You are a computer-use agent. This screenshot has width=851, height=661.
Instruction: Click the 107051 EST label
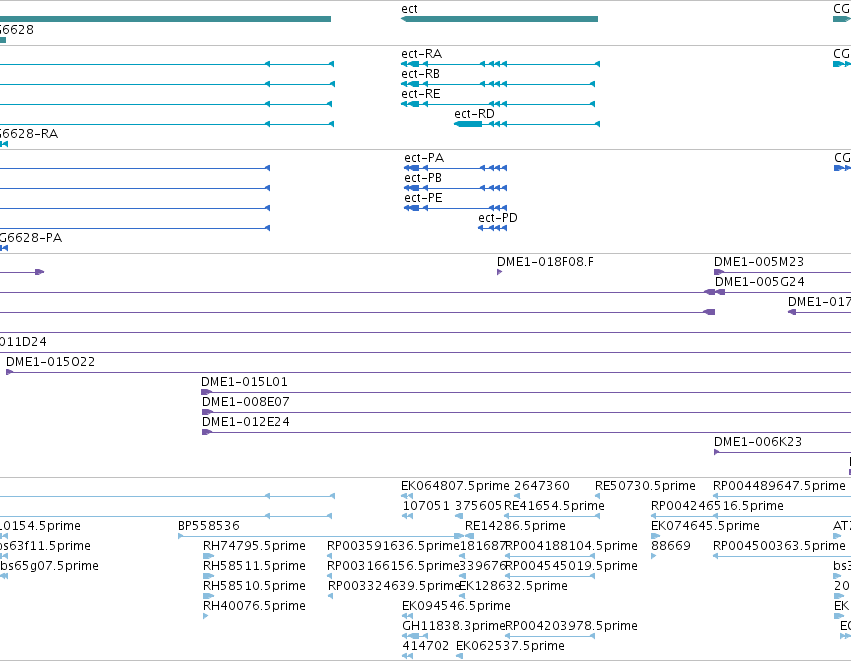[426, 506]
